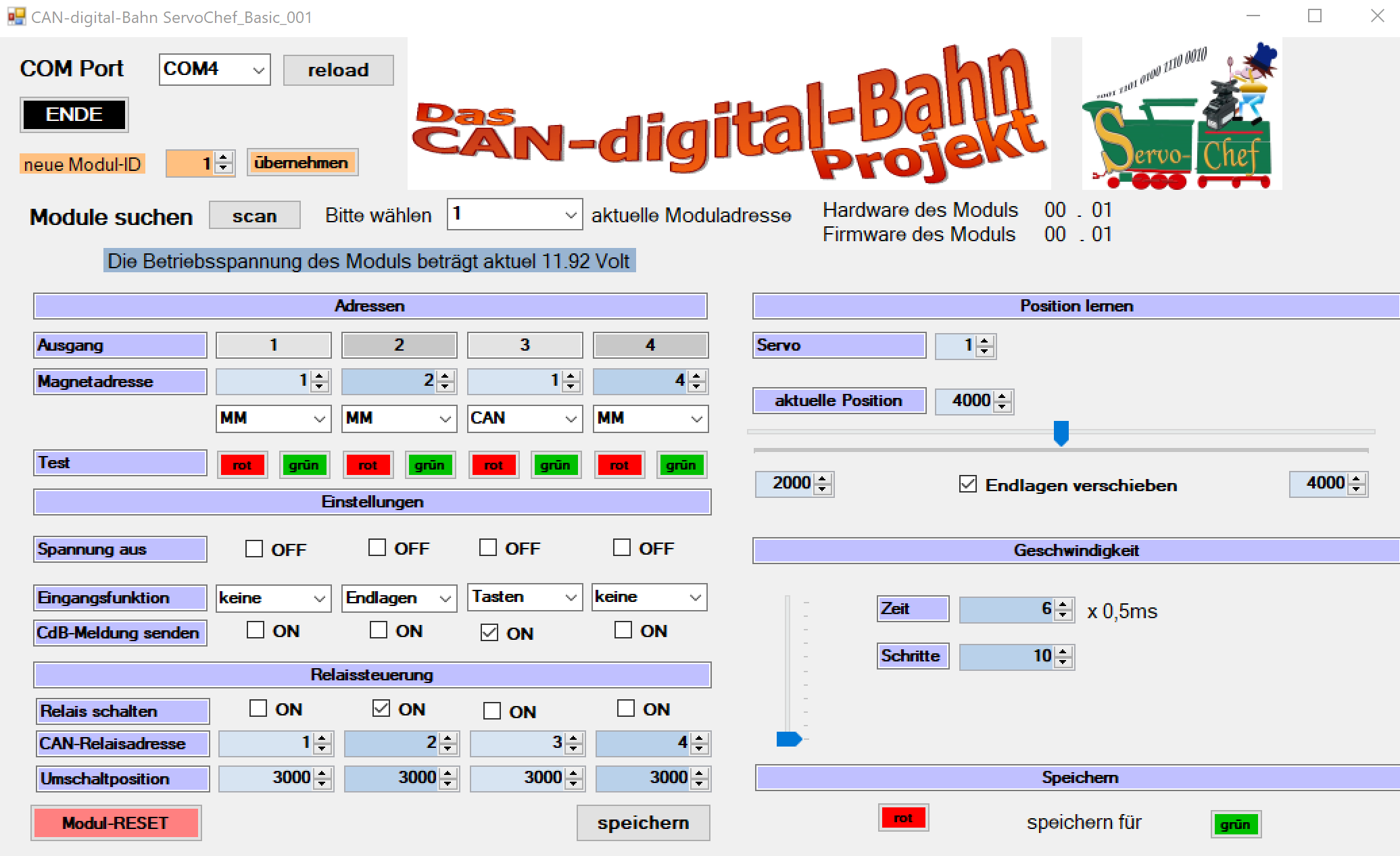This screenshot has width=1400, height=856.
Task: Click the horizontal servo position slider thumb
Action: coord(1061,432)
